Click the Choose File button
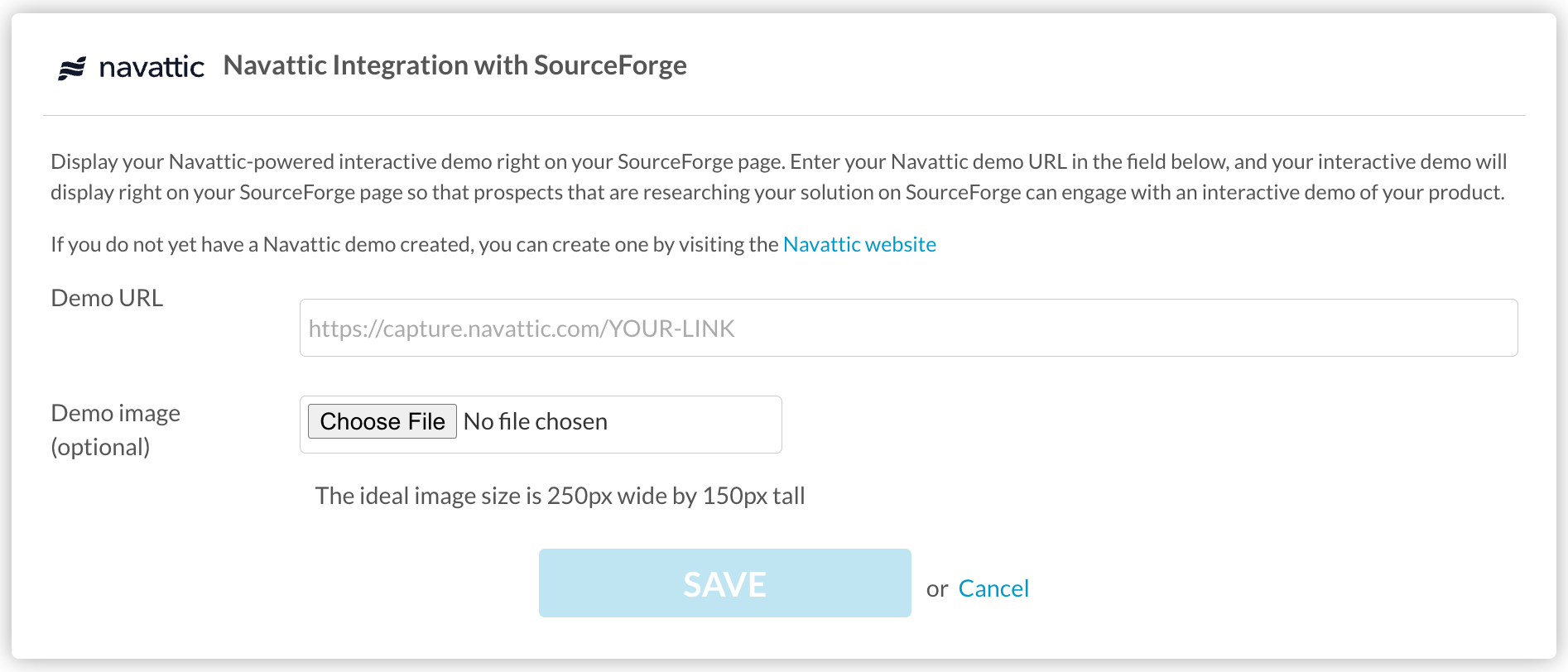This screenshot has height=672, width=1568. pos(382,421)
